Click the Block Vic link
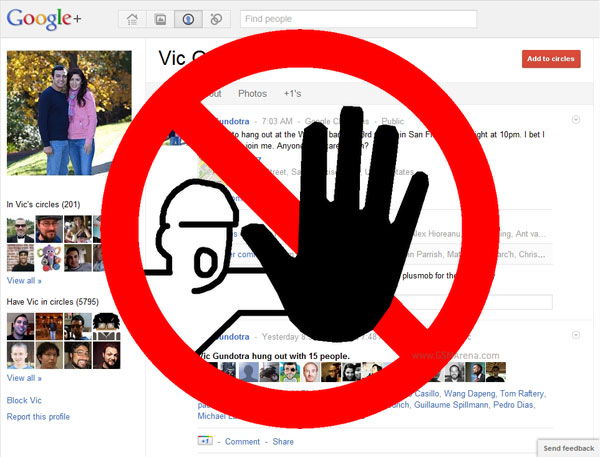The image size is (600, 457). (x=24, y=400)
